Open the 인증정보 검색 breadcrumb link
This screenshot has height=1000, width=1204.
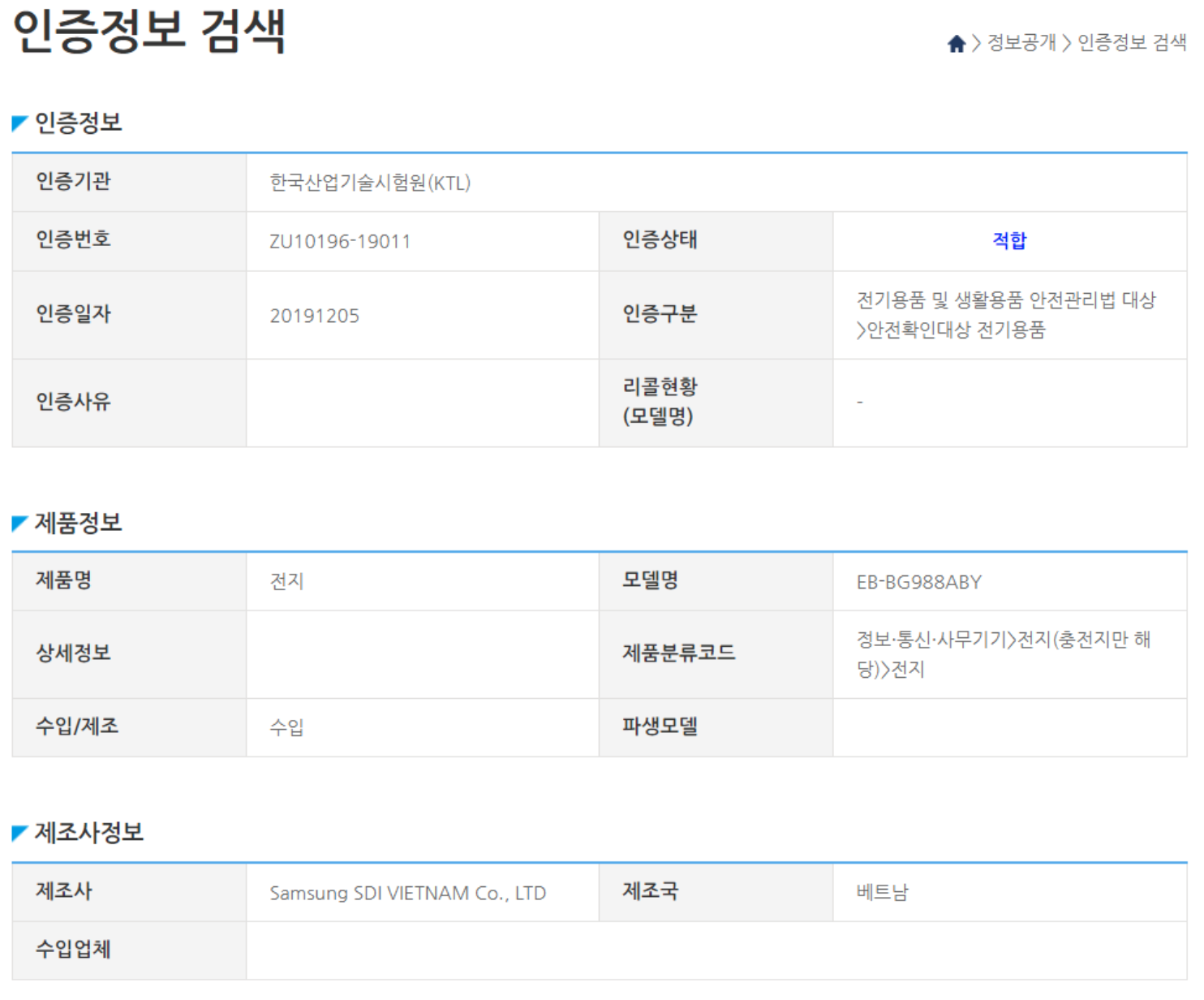coord(1132,43)
